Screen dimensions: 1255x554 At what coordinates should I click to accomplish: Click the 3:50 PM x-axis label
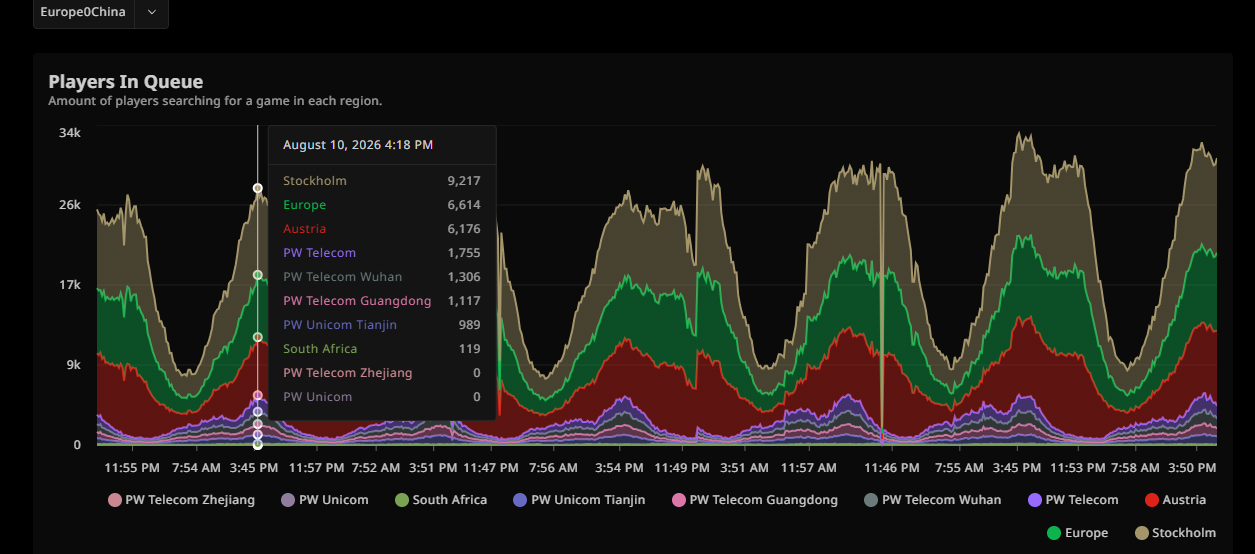pos(1193,468)
